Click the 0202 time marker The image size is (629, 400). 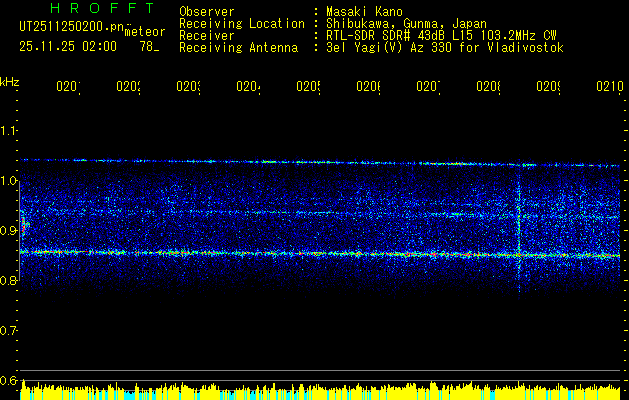coord(128,86)
